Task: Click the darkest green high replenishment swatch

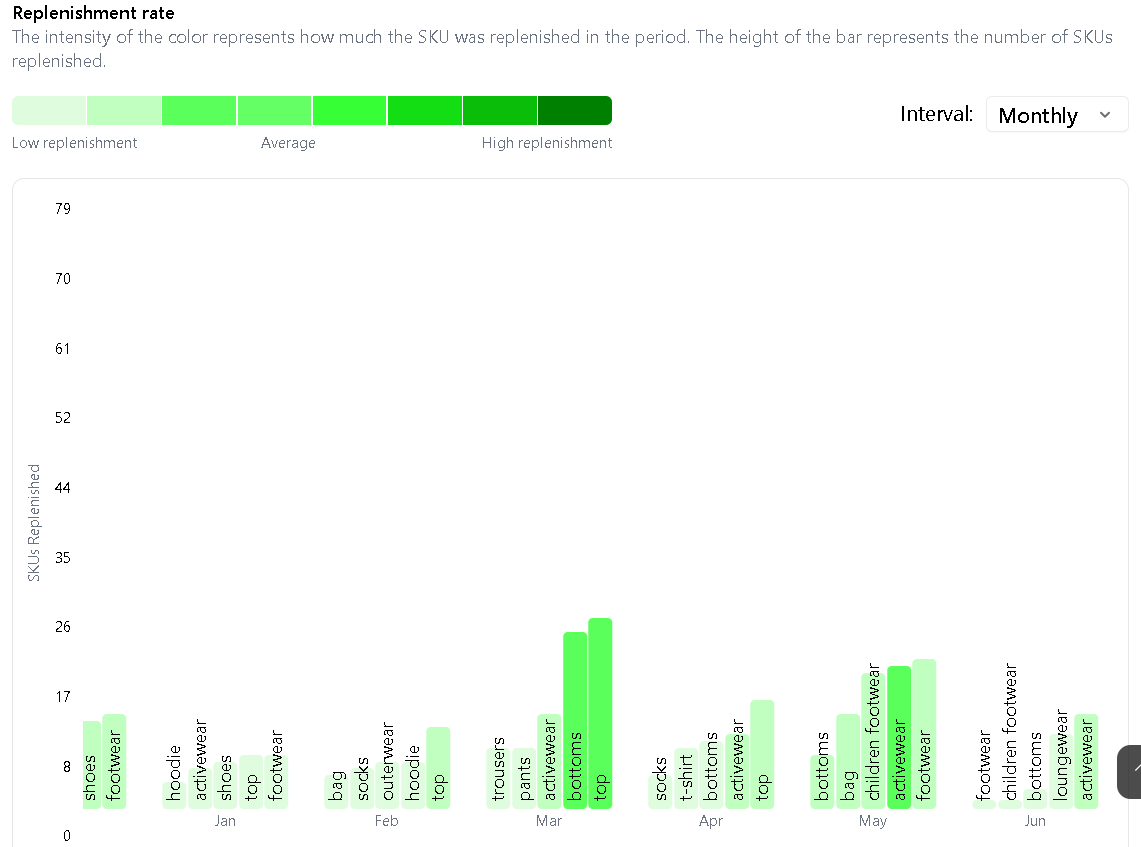Action: 574,111
